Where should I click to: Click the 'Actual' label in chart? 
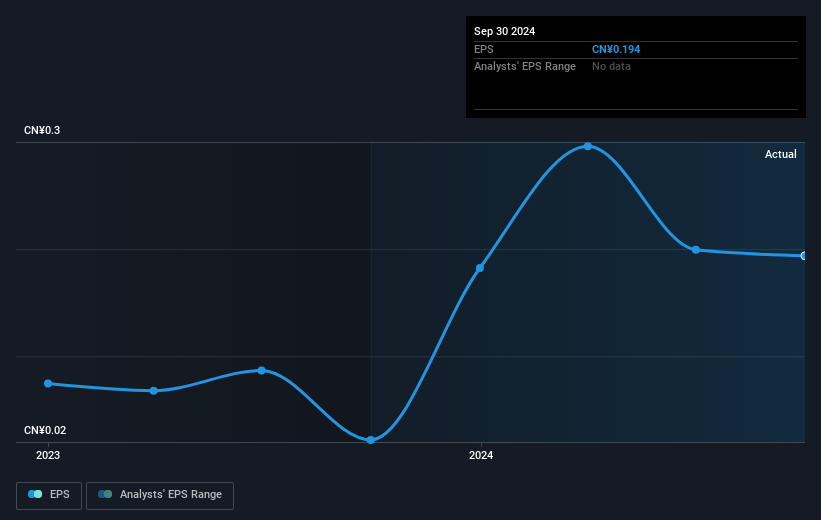pyautogui.click(x=781, y=154)
